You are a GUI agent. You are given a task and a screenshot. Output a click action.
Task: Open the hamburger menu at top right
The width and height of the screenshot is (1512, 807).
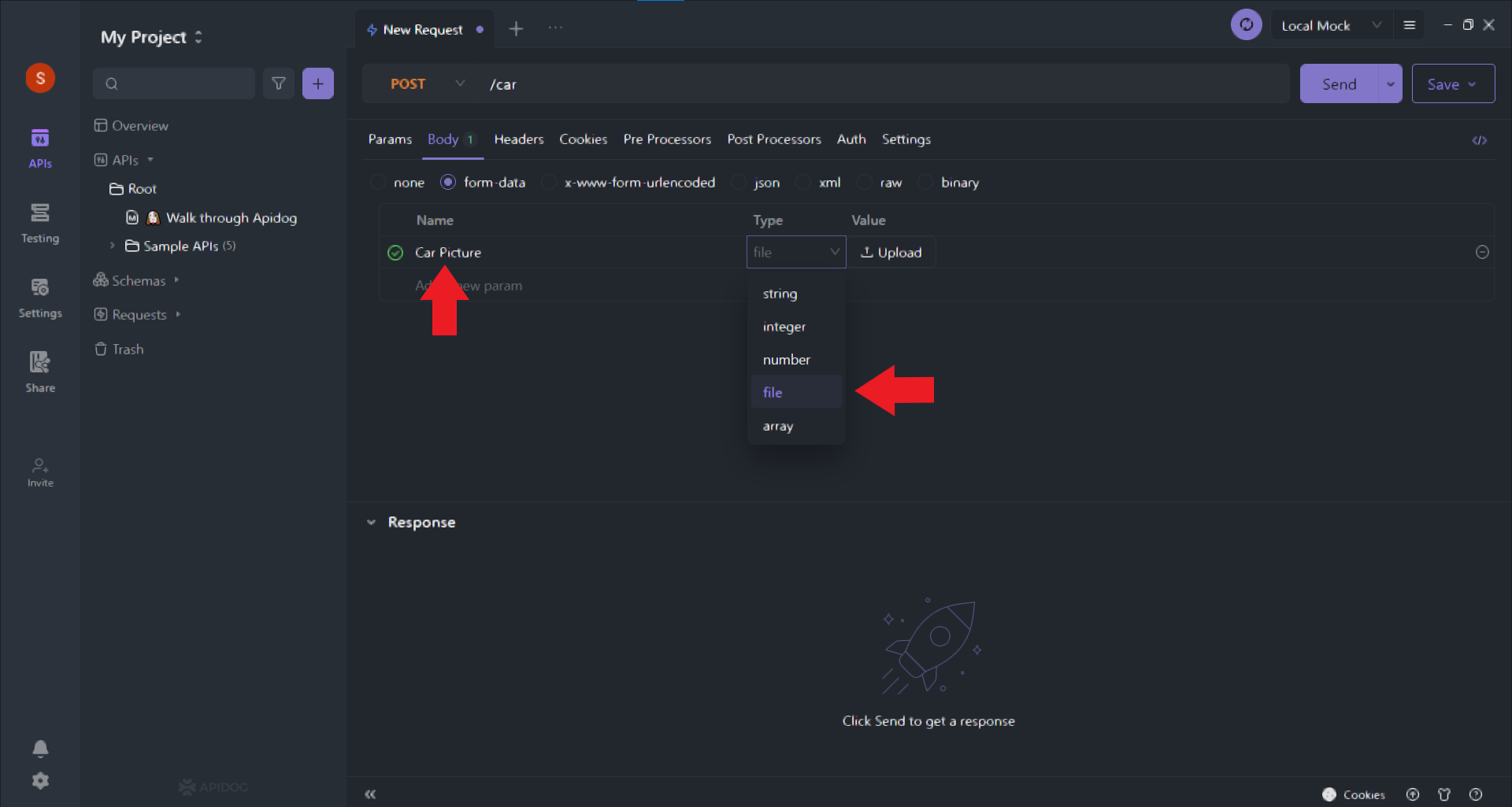pos(1410,25)
